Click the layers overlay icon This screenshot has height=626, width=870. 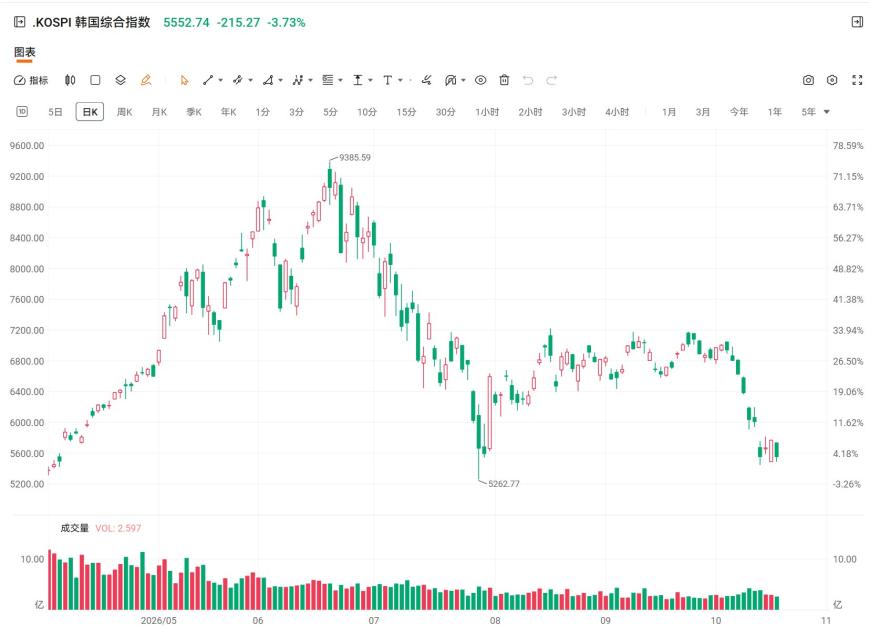pyautogui.click(x=120, y=80)
